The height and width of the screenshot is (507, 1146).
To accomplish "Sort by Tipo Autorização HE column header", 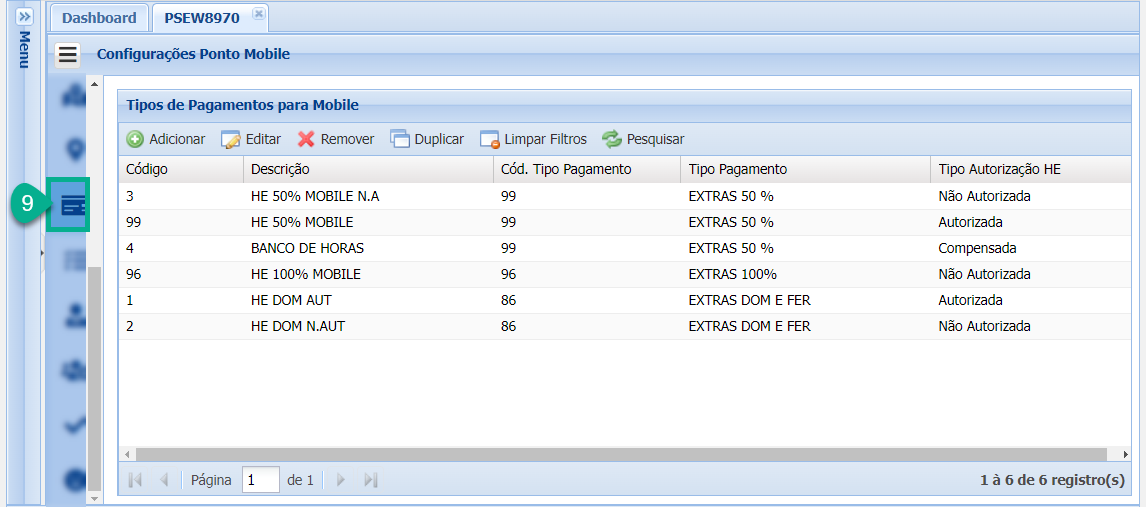I will (1031, 169).
